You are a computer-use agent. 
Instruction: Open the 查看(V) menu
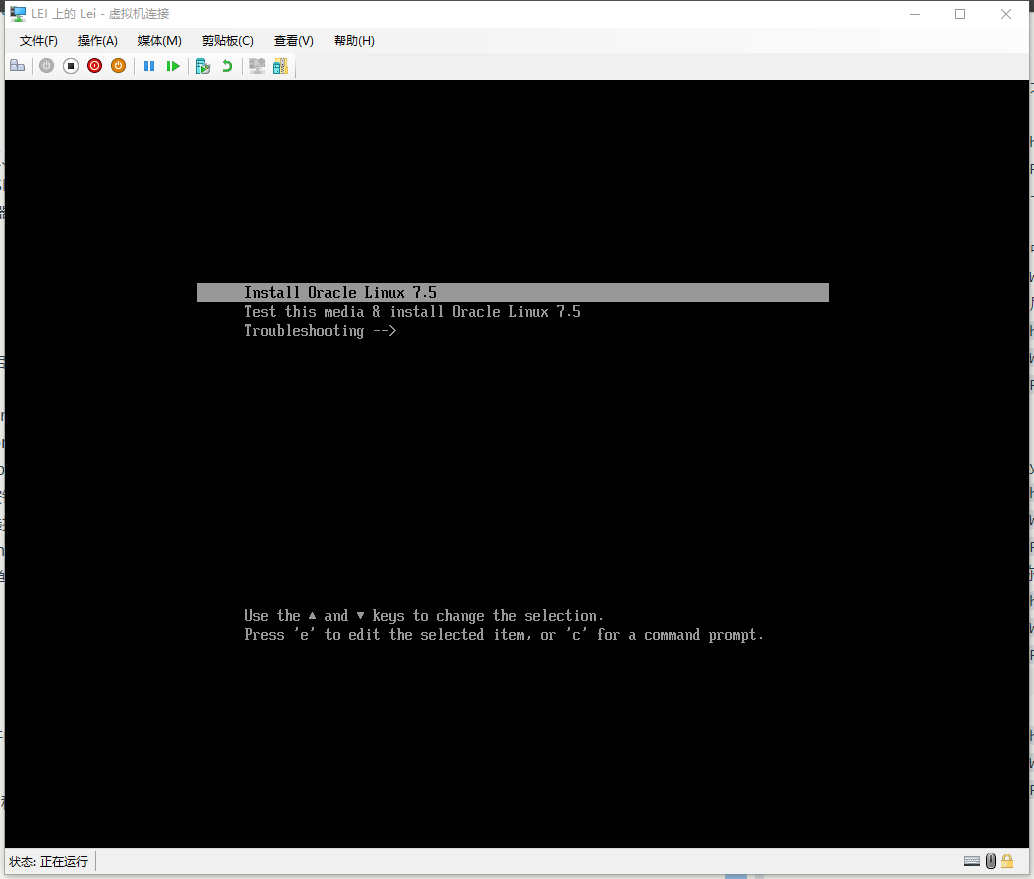point(293,41)
